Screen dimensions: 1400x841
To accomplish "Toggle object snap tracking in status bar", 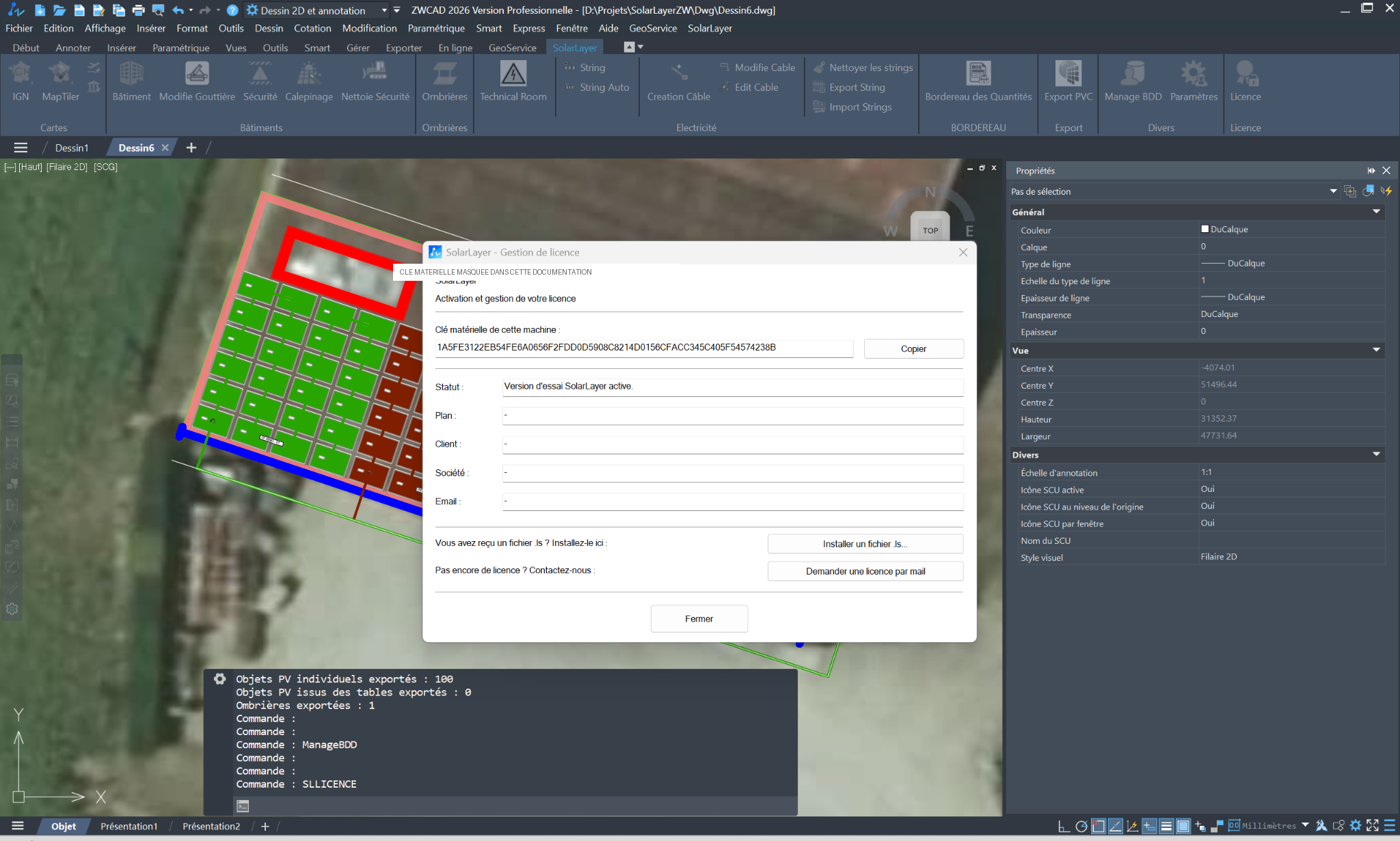I will tap(1116, 826).
